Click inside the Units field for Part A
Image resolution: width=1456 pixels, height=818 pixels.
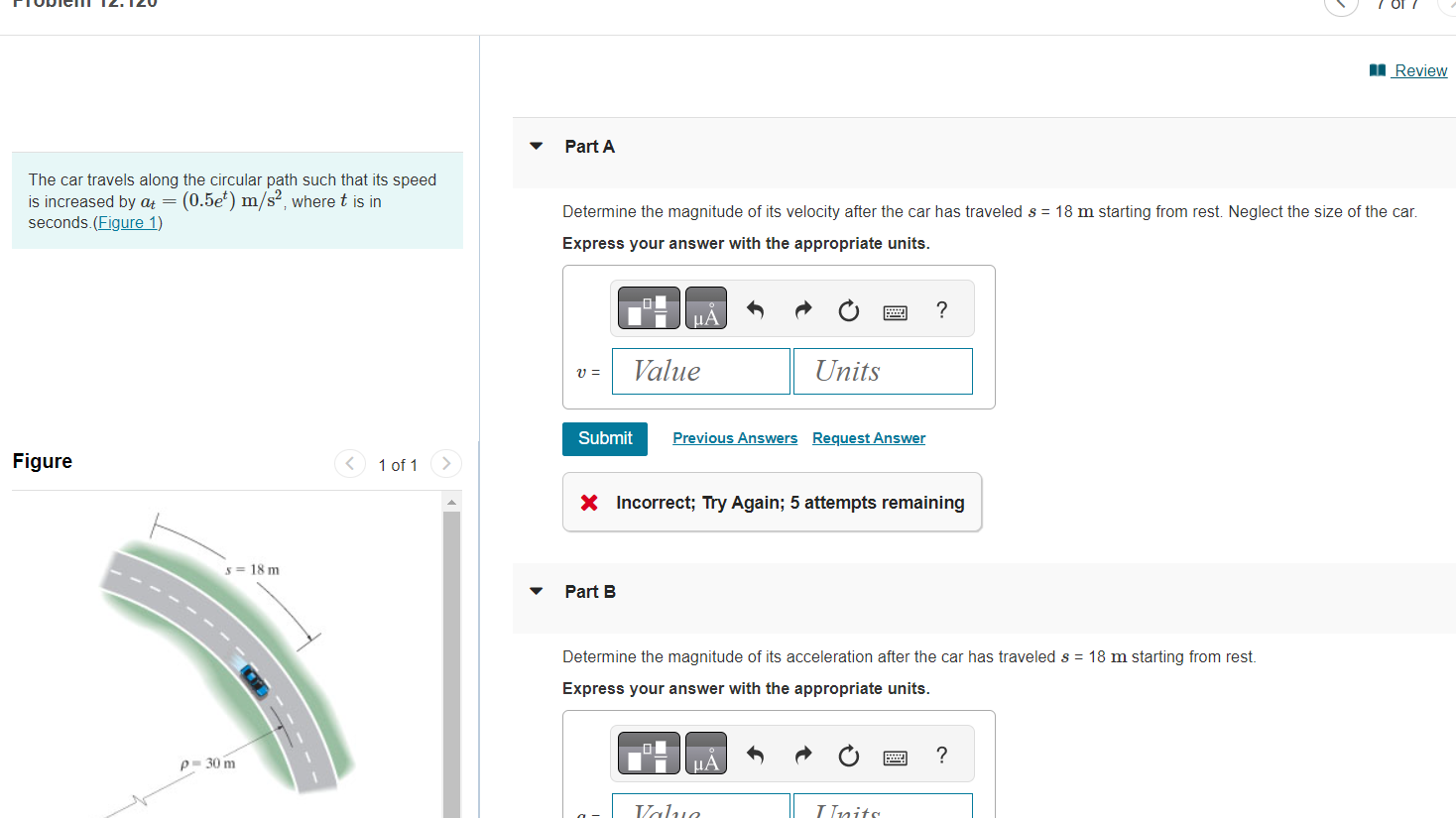point(882,371)
